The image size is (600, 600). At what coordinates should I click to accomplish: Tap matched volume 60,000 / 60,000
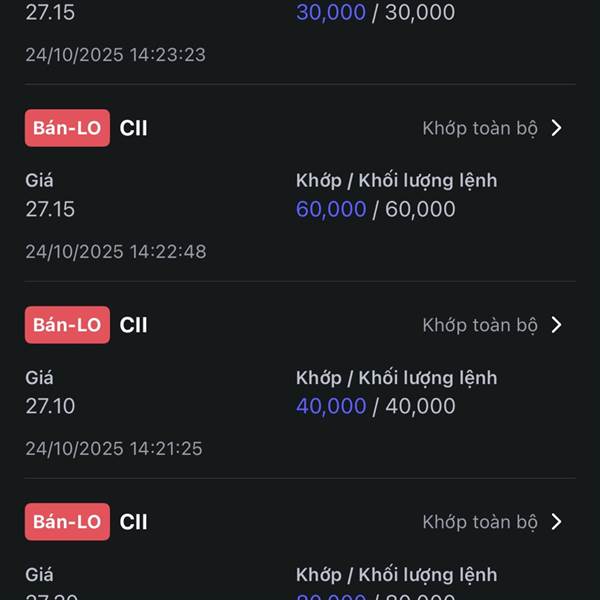point(375,209)
